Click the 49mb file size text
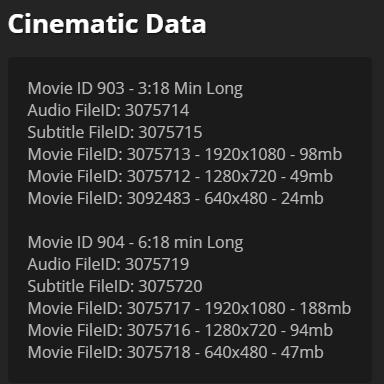 point(311,176)
